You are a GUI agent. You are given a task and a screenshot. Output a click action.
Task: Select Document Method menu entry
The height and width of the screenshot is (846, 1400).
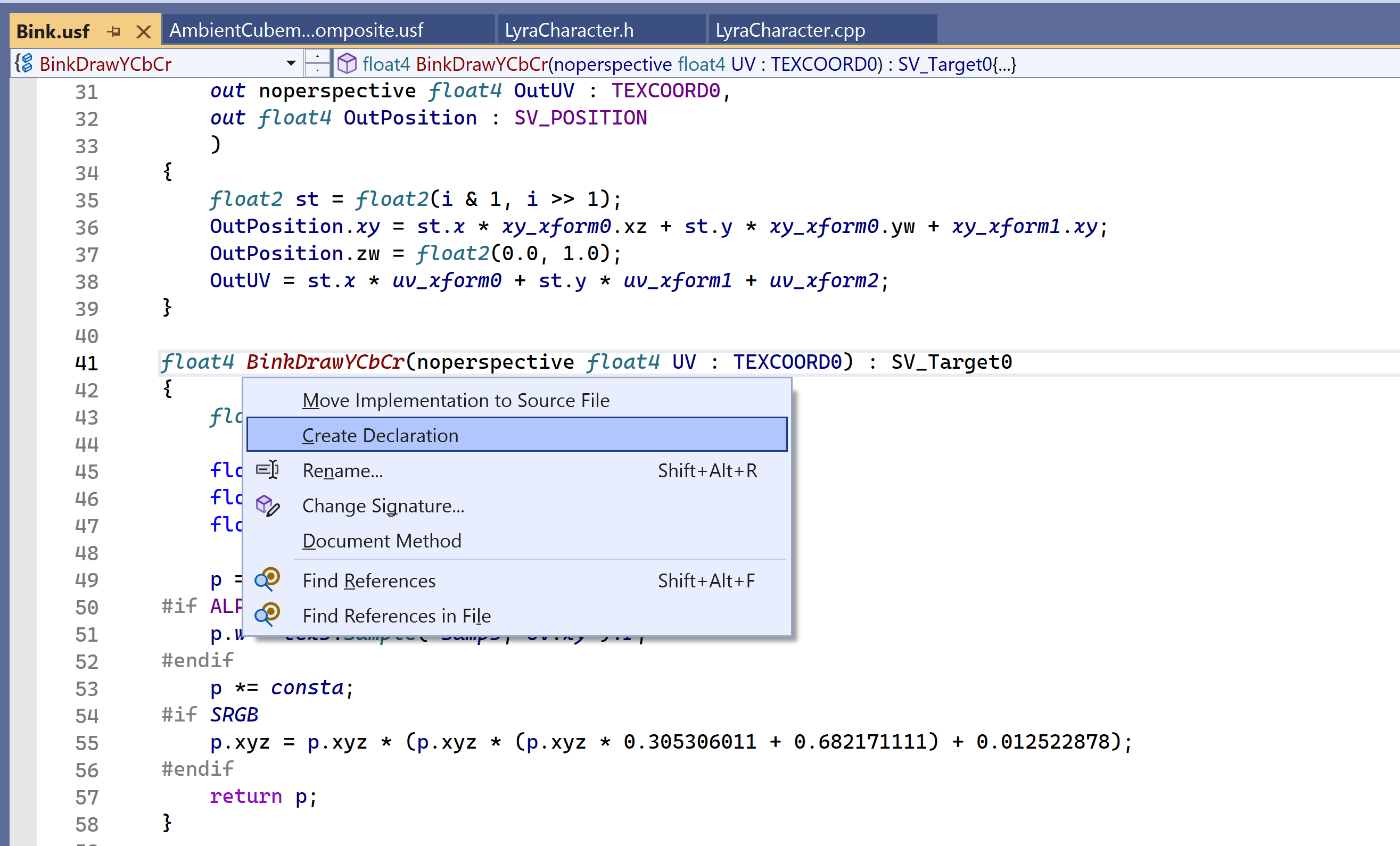(381, 541)
